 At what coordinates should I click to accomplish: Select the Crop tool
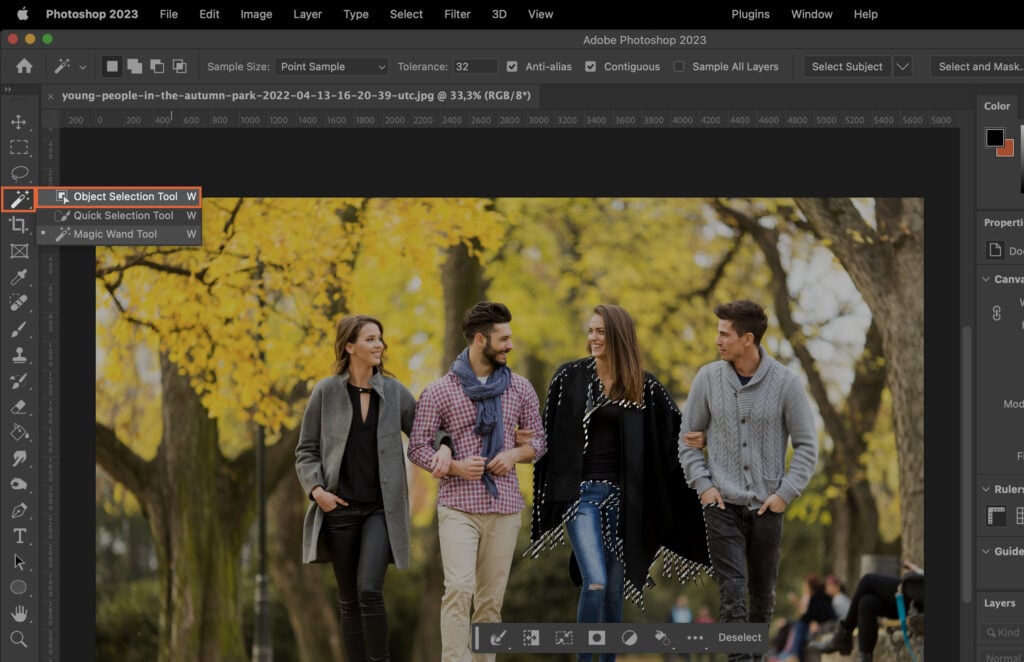click(19, 225)
